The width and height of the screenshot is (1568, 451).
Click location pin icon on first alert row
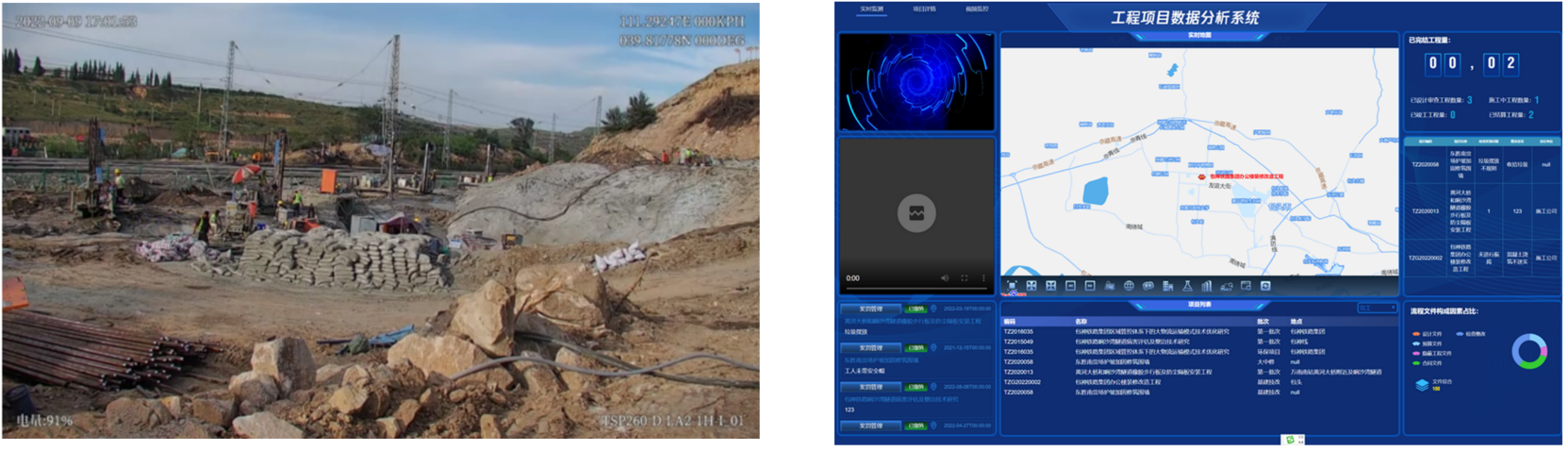click(933, 309)
